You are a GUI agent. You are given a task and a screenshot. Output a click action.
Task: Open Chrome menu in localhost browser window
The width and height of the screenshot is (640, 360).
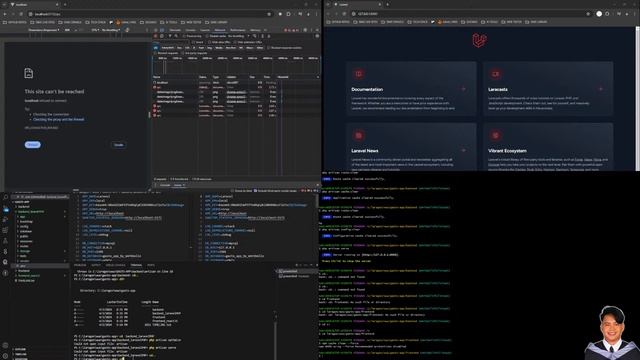point(316,14)
